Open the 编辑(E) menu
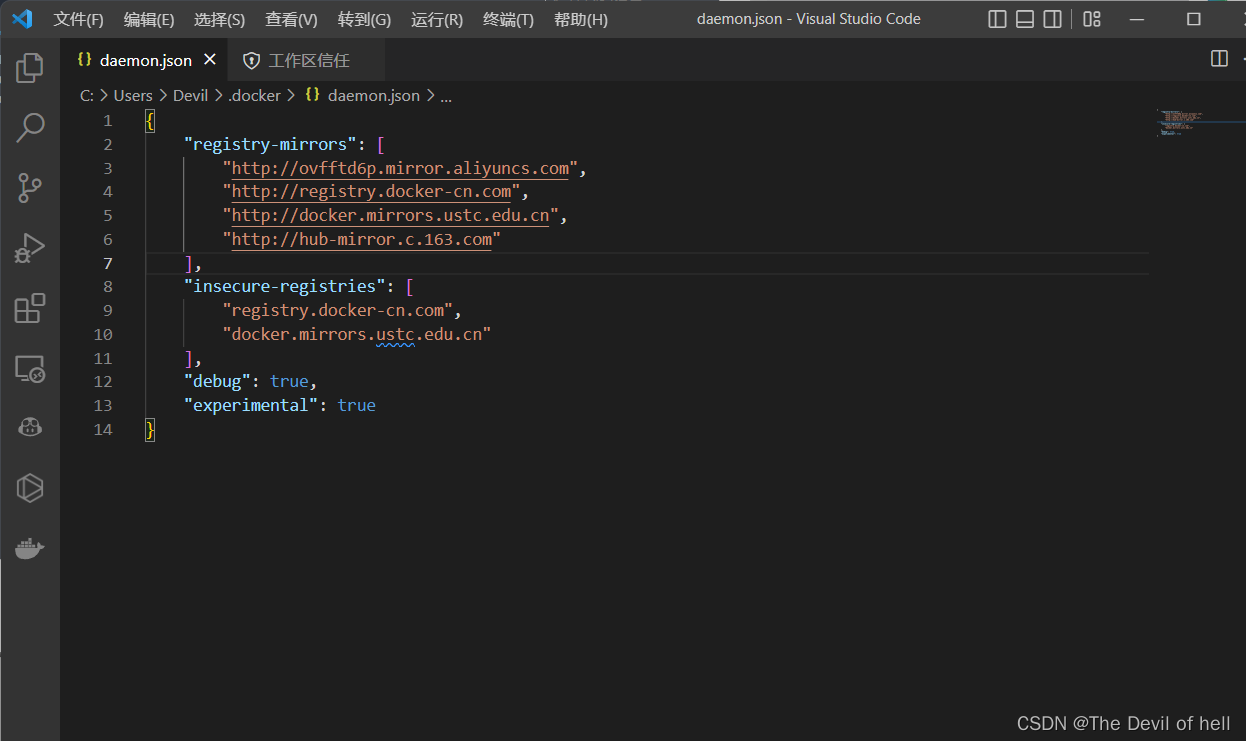 coord(149,20)
